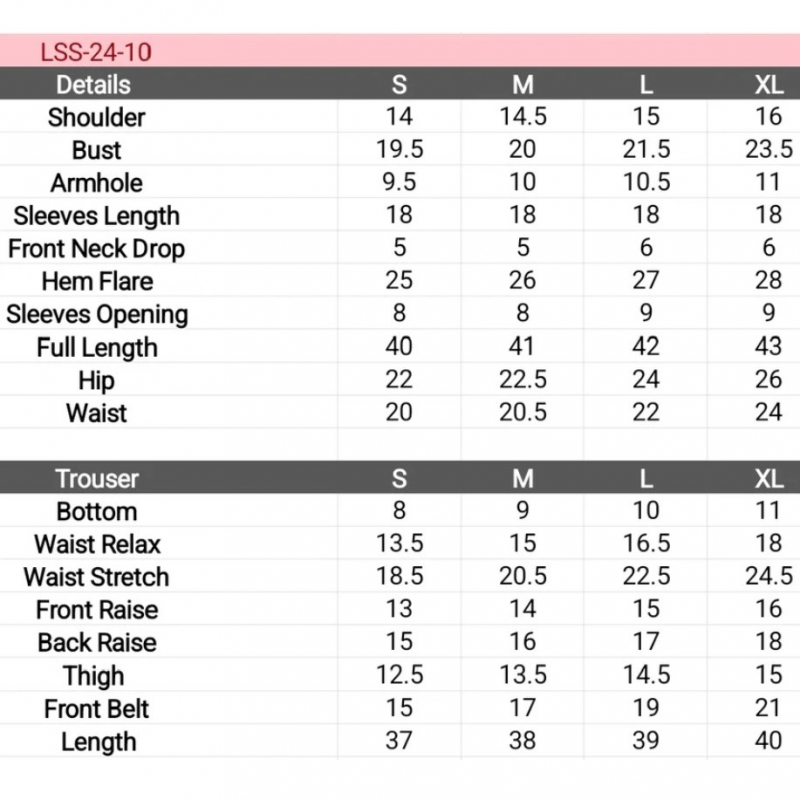The image size is (800, 800).
Task: Select the Trouser header cell
Action: [97, 479]
